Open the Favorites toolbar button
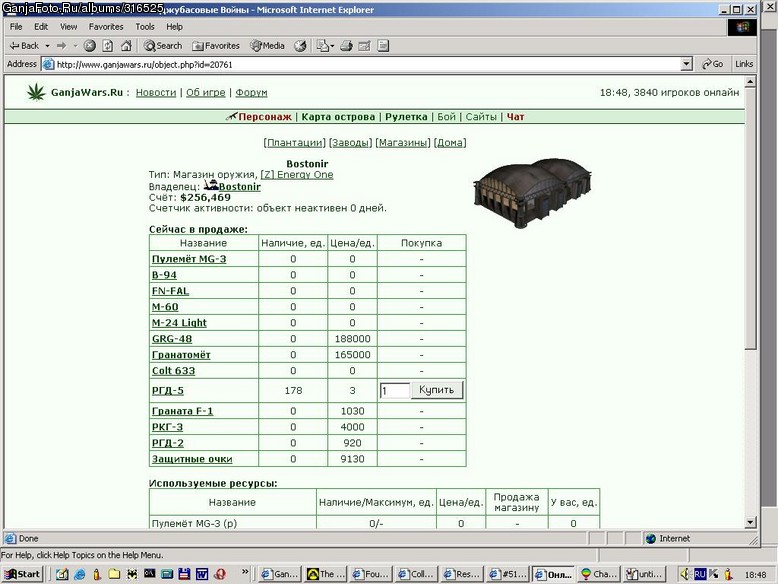 click(x=216, y=46)
